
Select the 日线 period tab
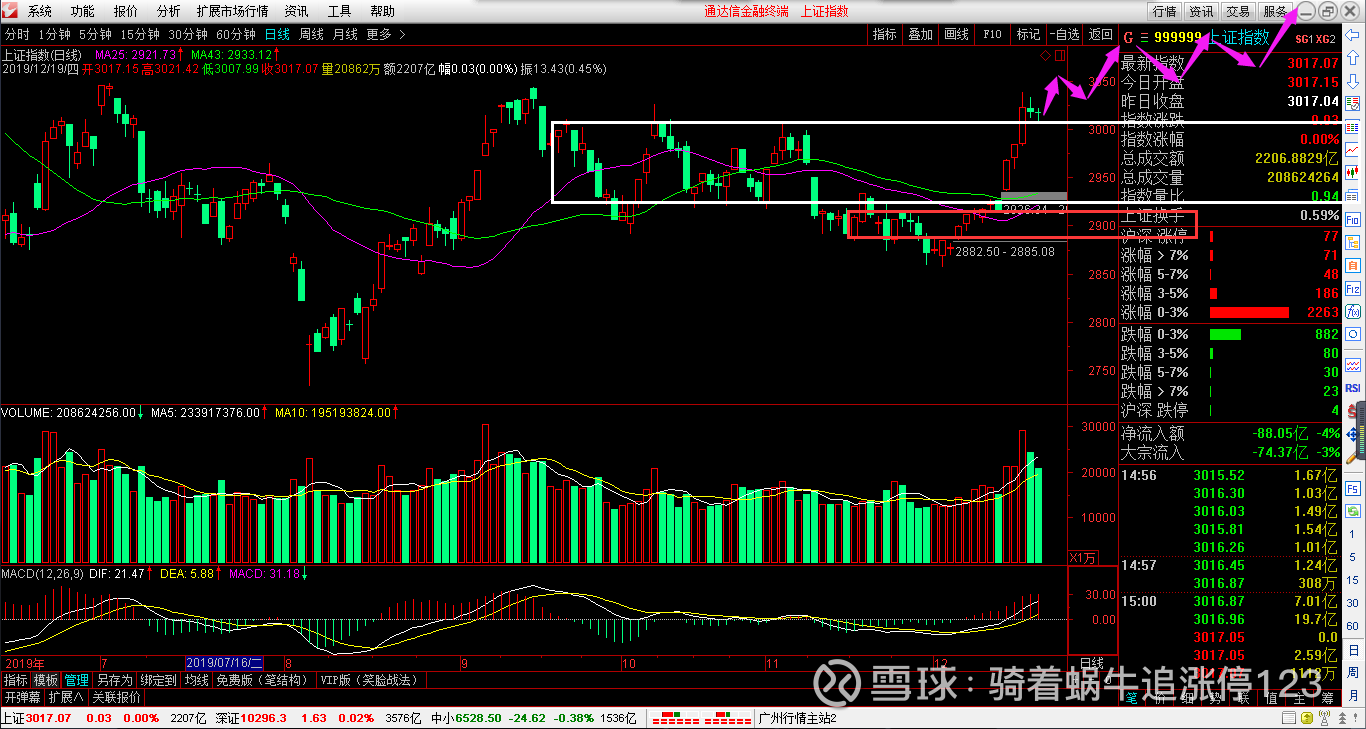click(277, 34)
